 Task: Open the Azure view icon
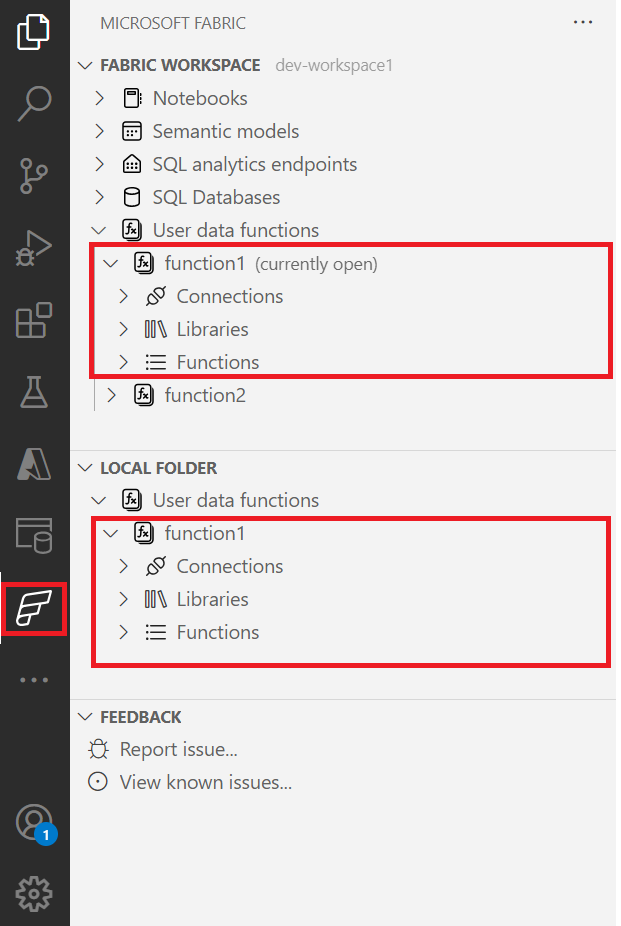(34, 464)
